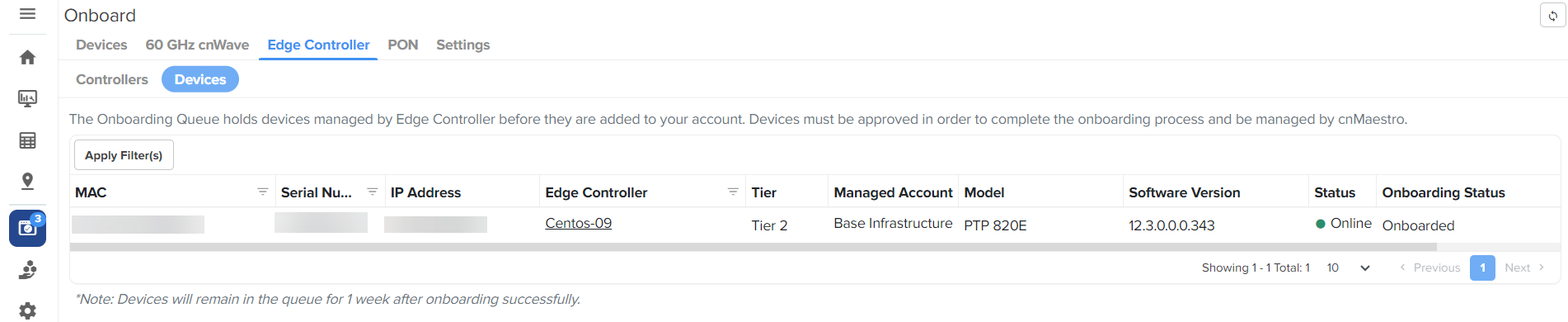Open the Centos-09 edge controller link
This screenshot has width=1568, height=322.
[578, 223]
